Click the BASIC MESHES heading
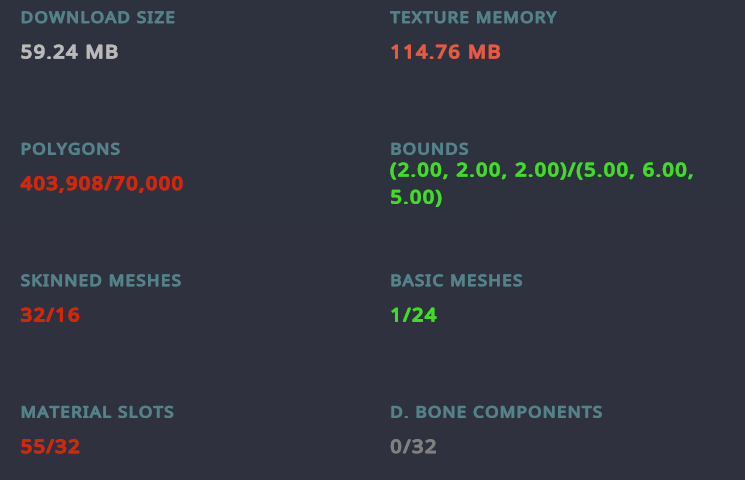The image size is (745, 480). (456, 281)
